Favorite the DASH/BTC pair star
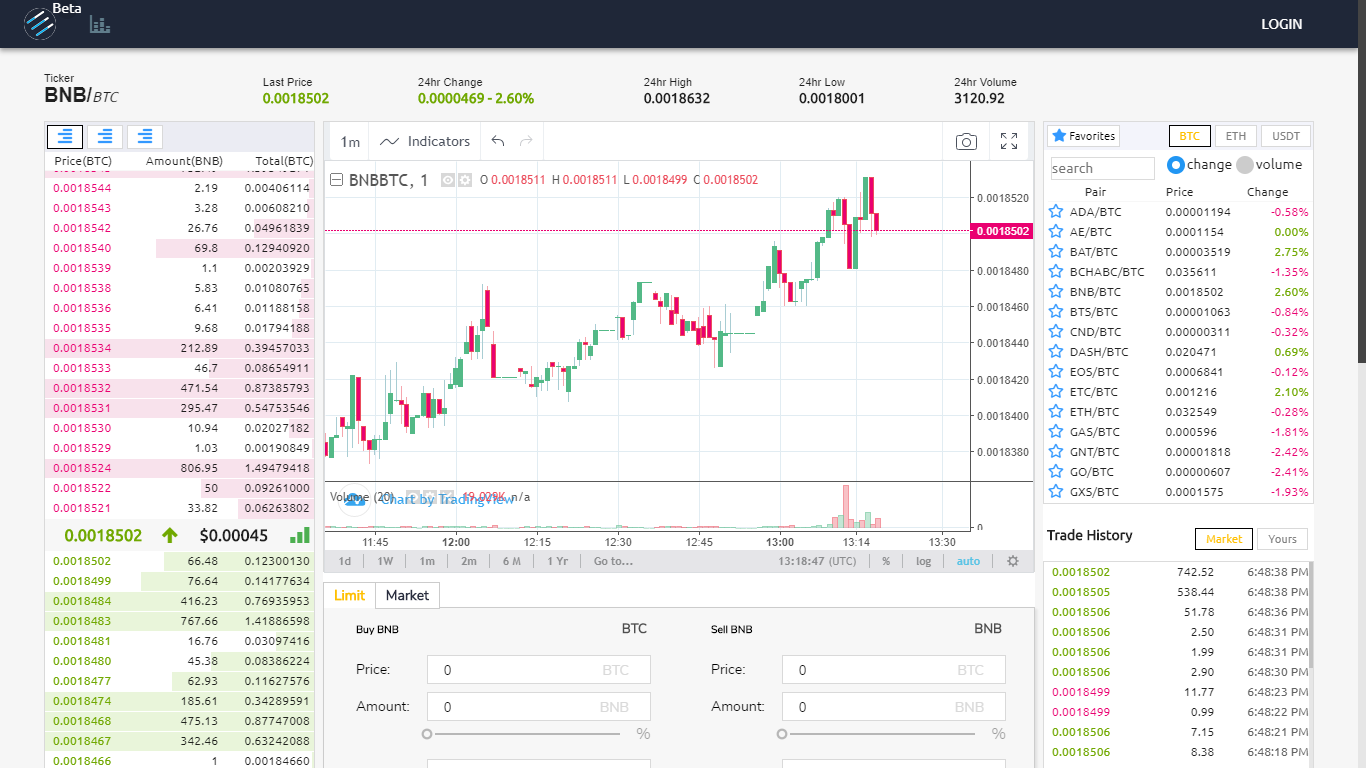Screen dimensions: 1366x768 point(1055,351)
